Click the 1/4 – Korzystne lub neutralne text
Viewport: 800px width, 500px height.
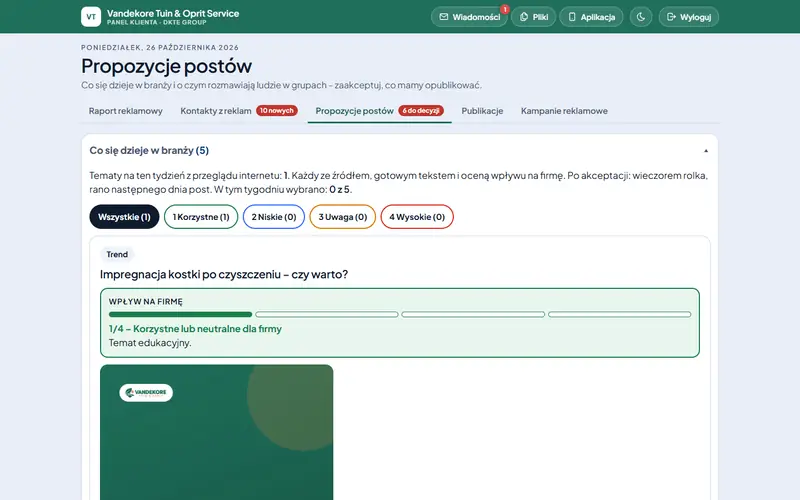pos(195,329)
